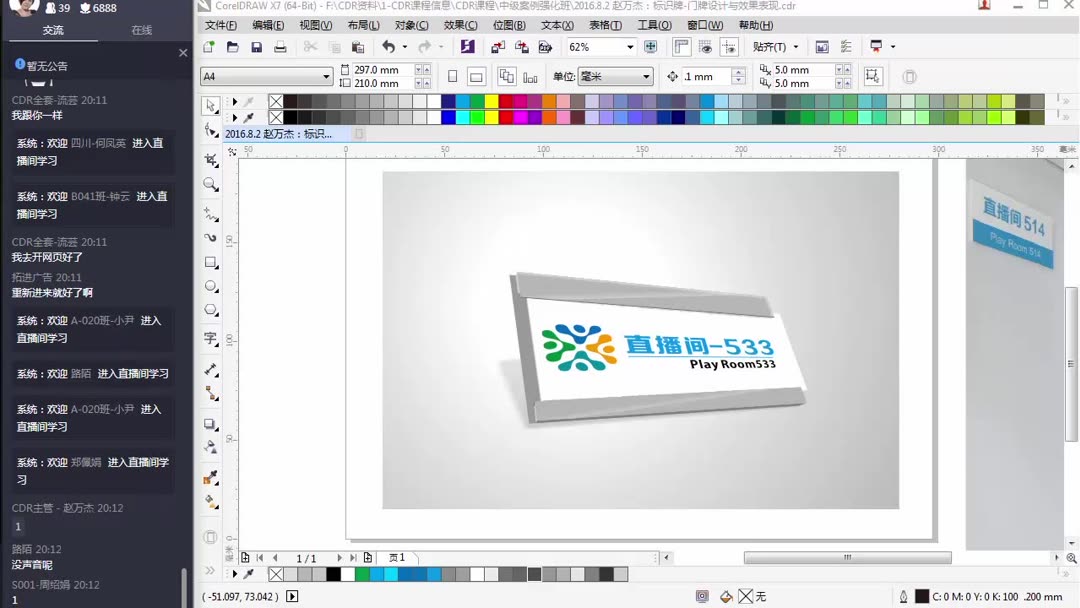Select the Zoom tool in the toolbox

click(211, 185)
